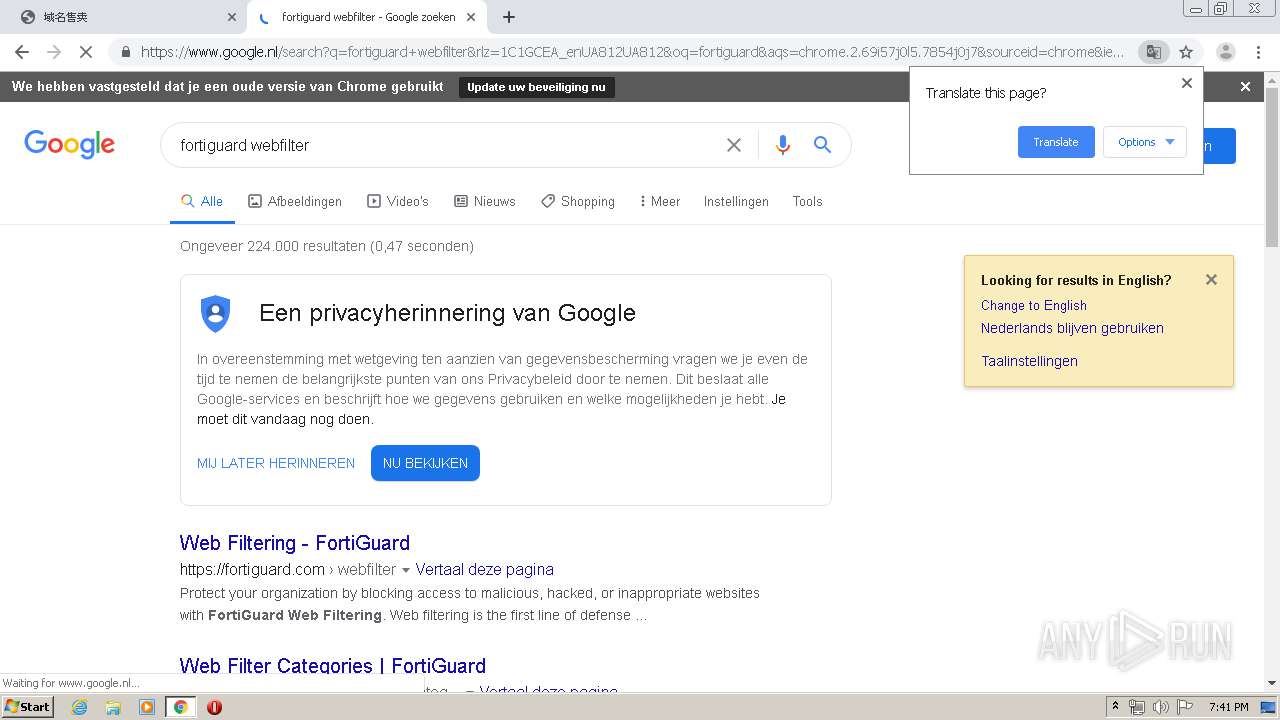Close the Translate this page popup
Viewport: 1280px width, 720px height.
pos(1187,83)
